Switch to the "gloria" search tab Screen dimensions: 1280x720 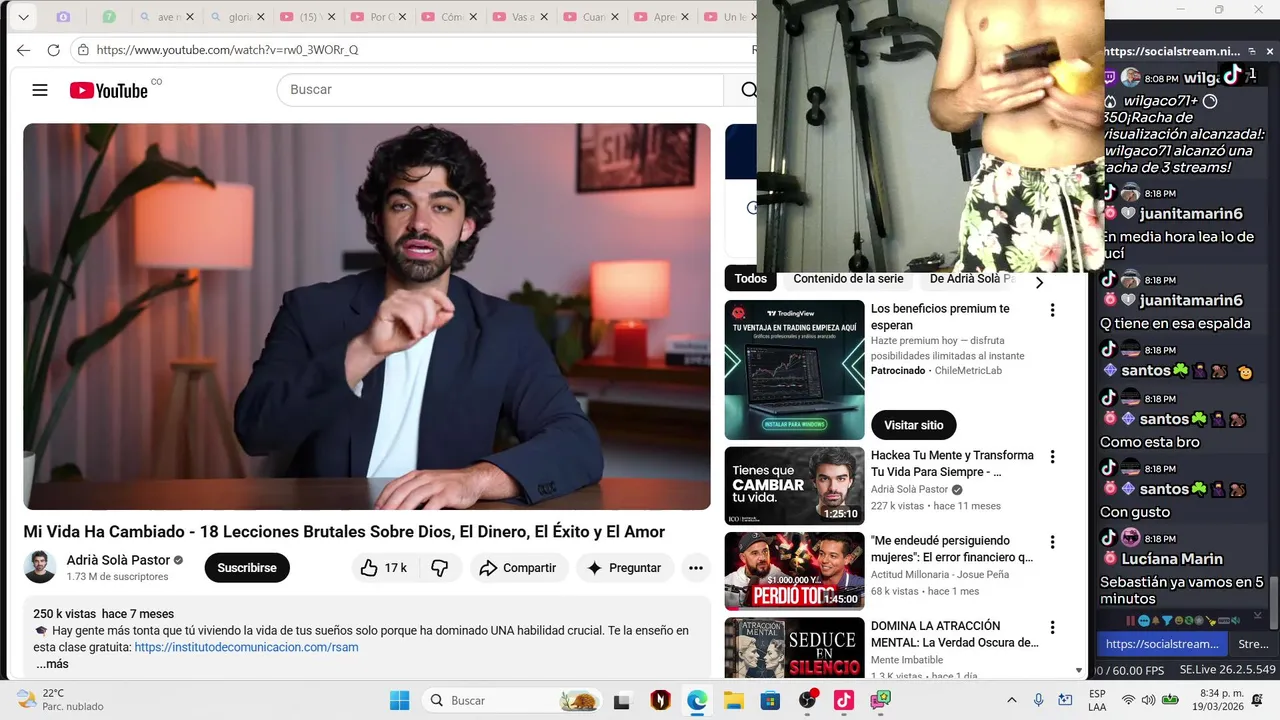(x=238, y=17)
